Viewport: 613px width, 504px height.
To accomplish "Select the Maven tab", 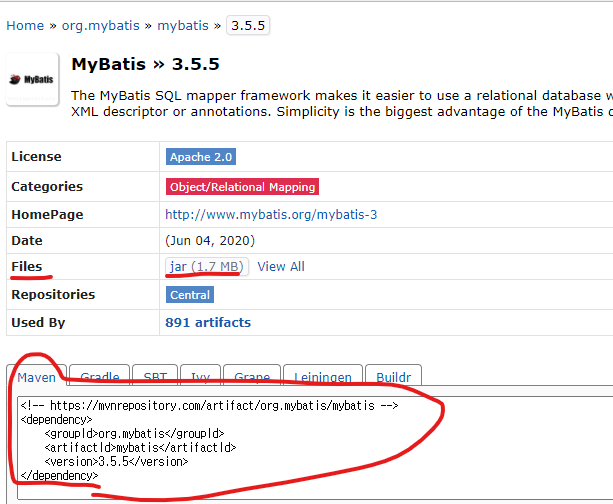I will pos(37,377).
